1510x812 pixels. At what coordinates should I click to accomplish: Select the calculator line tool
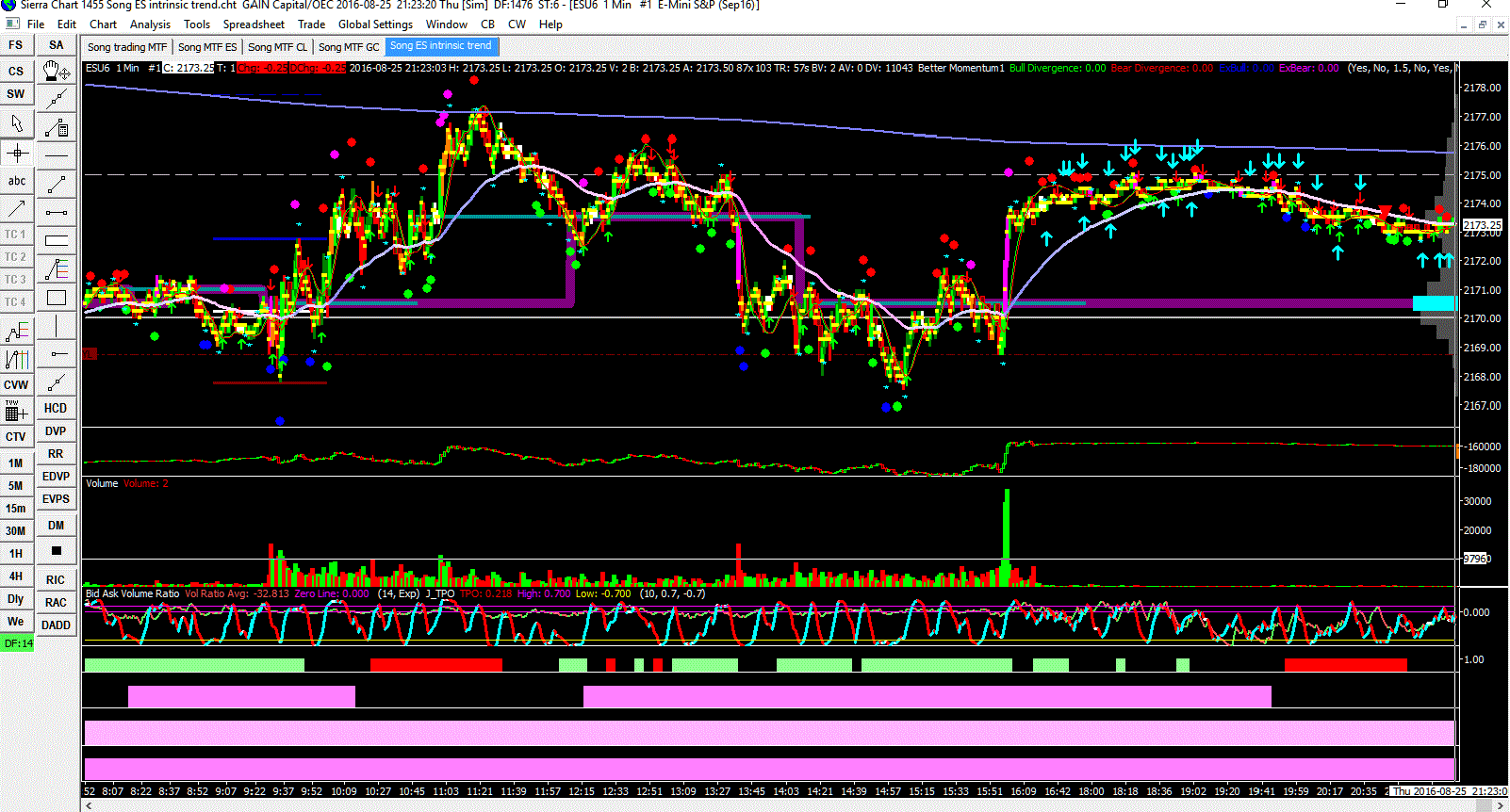[x=56, y=127]
